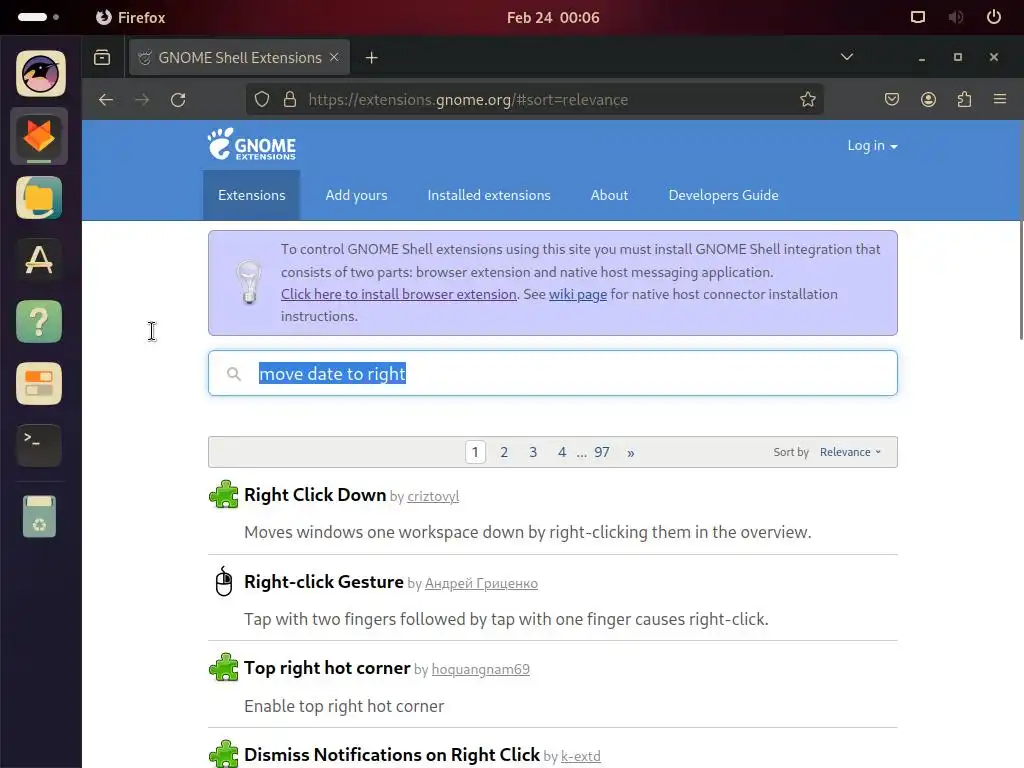Open author k-extd profile link

581,756
